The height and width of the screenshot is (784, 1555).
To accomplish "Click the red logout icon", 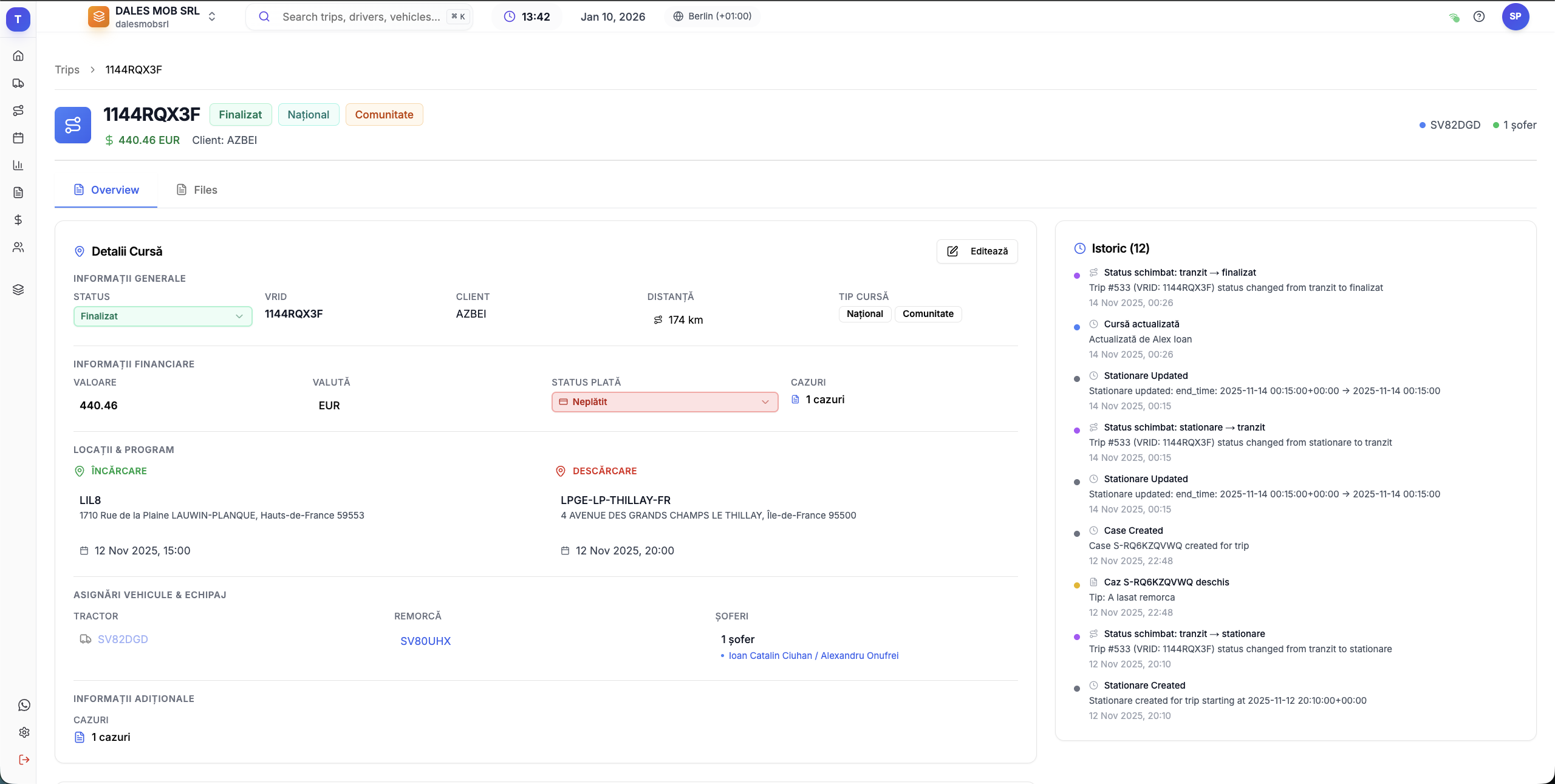I will [x=24, y=760].
